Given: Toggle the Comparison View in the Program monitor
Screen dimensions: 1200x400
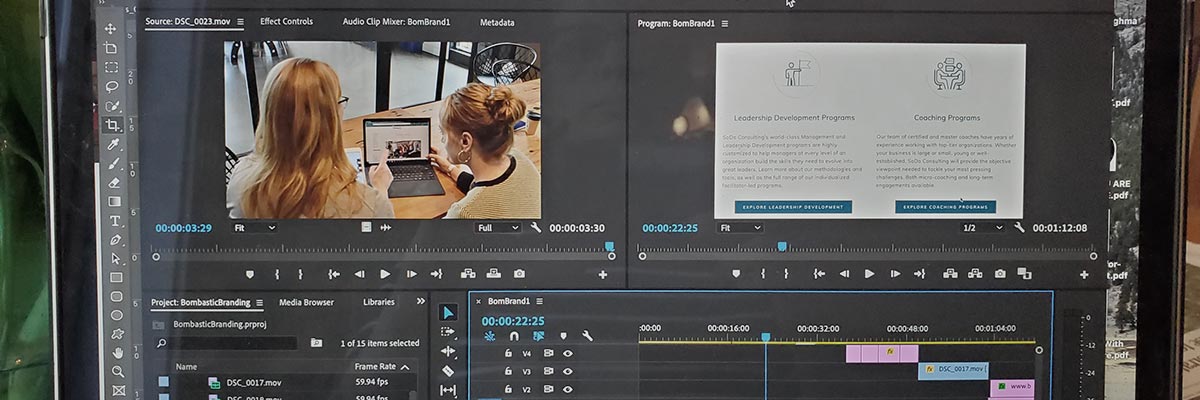Looking at the screenshot, I should click(1024, 273).
